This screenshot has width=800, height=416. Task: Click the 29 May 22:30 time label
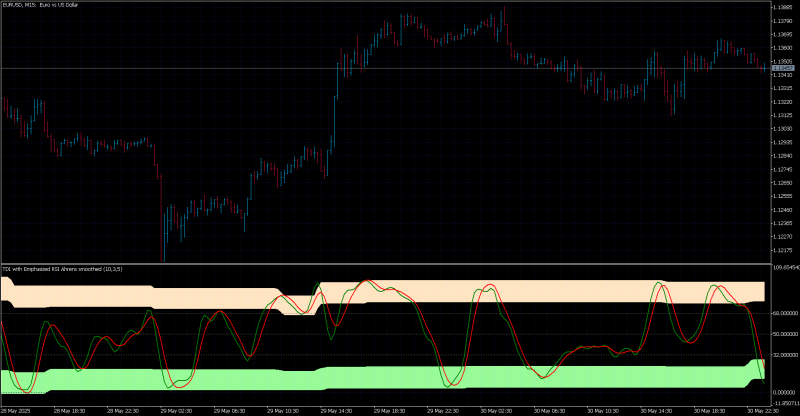(442, 411)
